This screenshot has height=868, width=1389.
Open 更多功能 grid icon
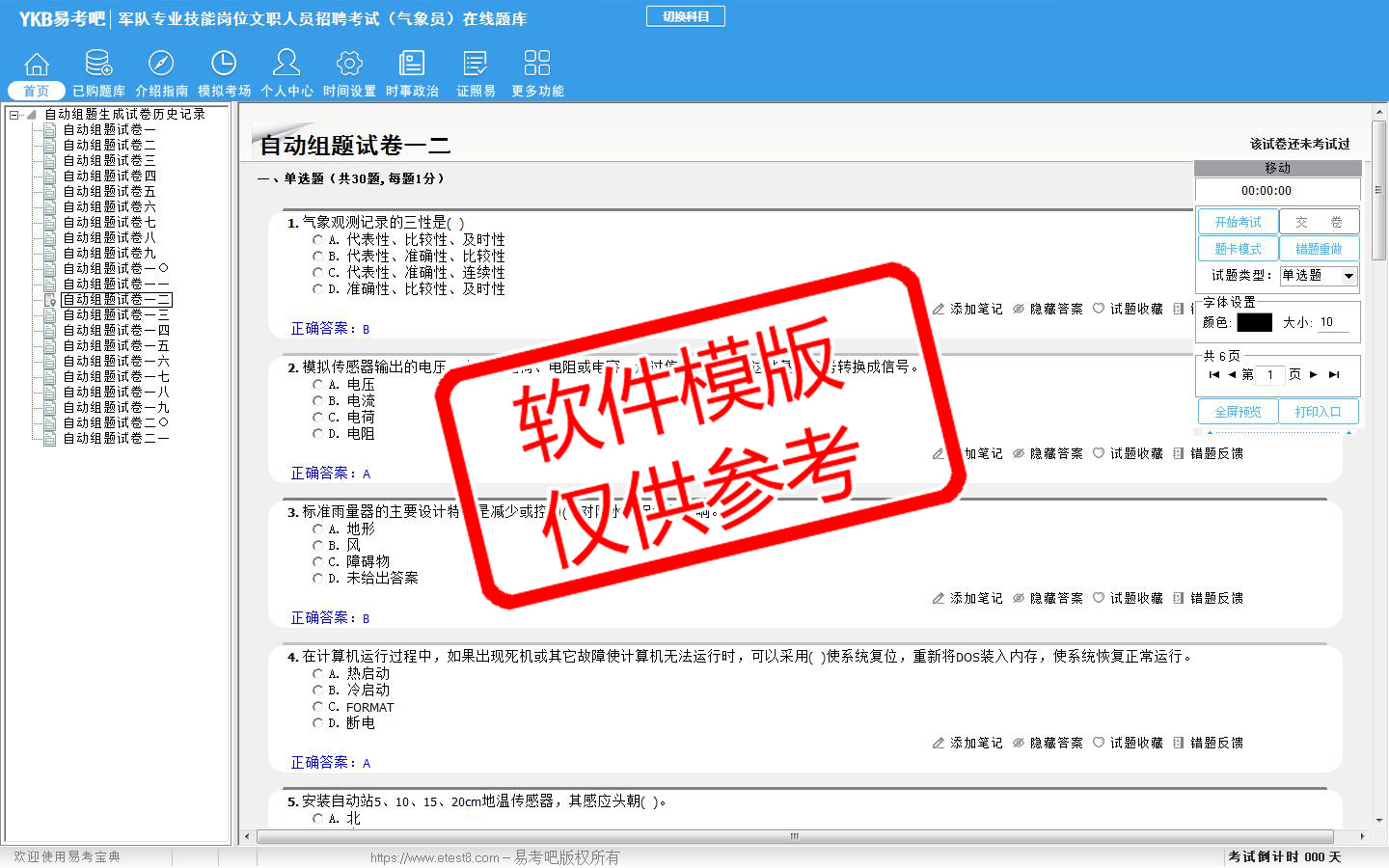point(537,64)
